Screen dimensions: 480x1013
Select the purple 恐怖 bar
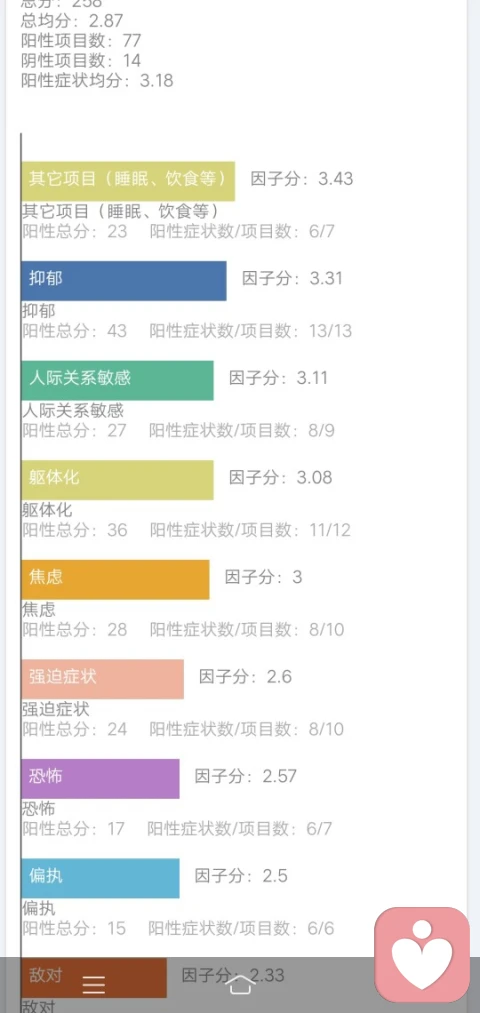(100, 778)
